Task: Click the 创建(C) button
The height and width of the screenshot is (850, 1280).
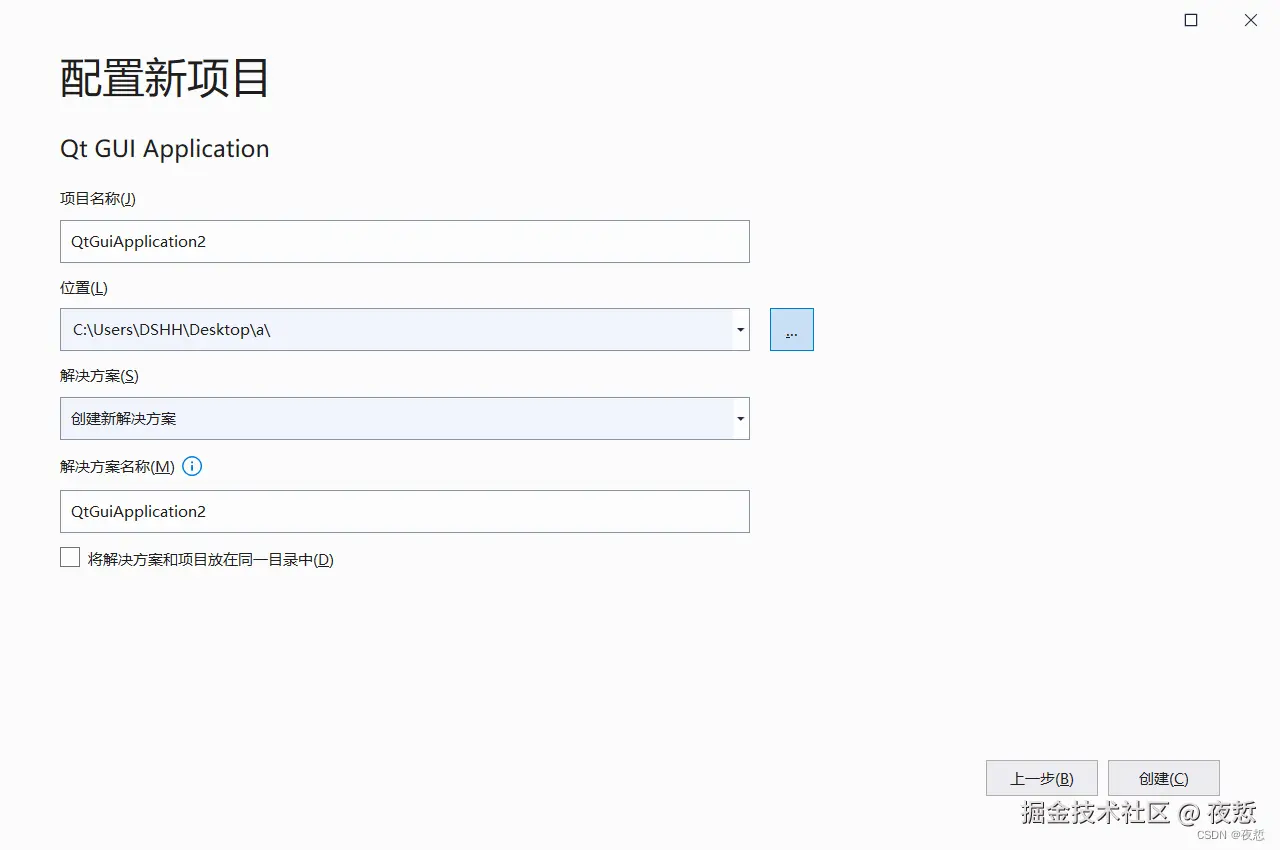Action: pyautogui.click(x=1163, y=778)
